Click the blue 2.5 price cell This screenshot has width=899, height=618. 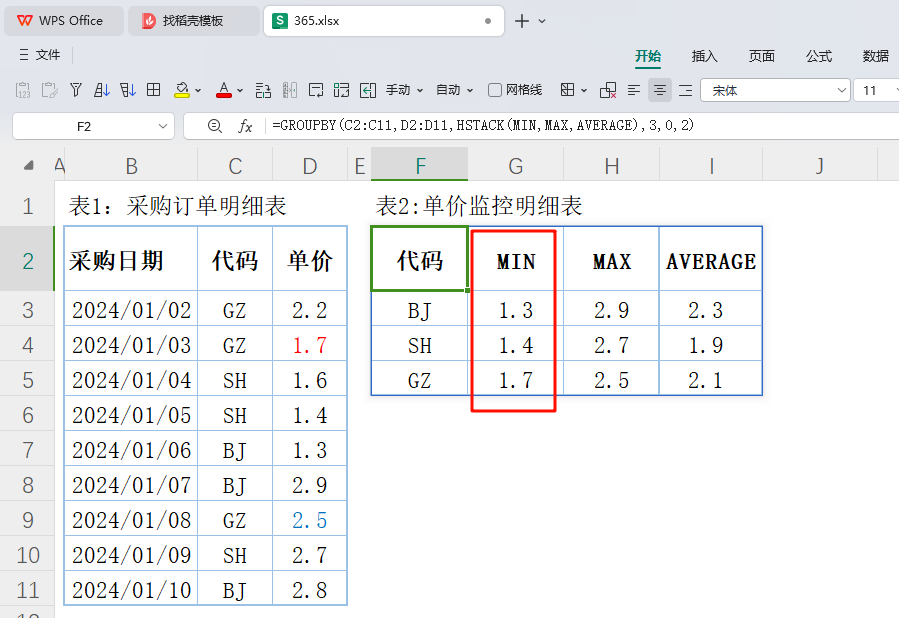click(x=310, y=520)
